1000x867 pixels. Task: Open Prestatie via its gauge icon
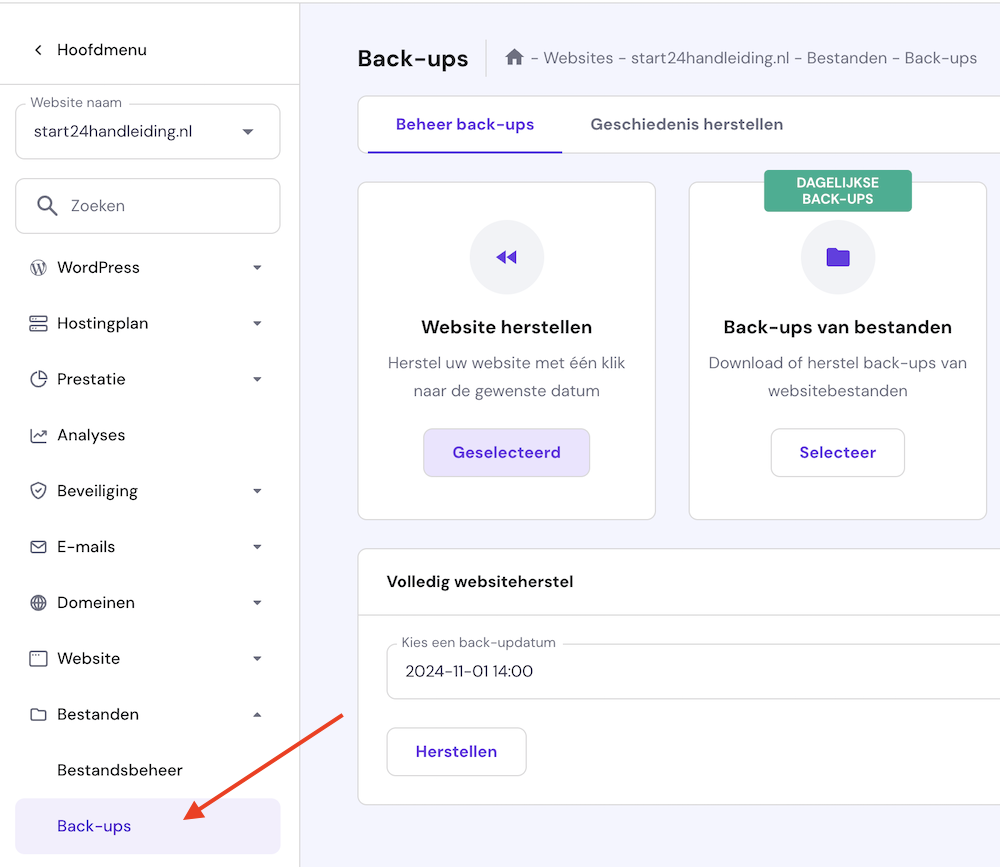38,379
